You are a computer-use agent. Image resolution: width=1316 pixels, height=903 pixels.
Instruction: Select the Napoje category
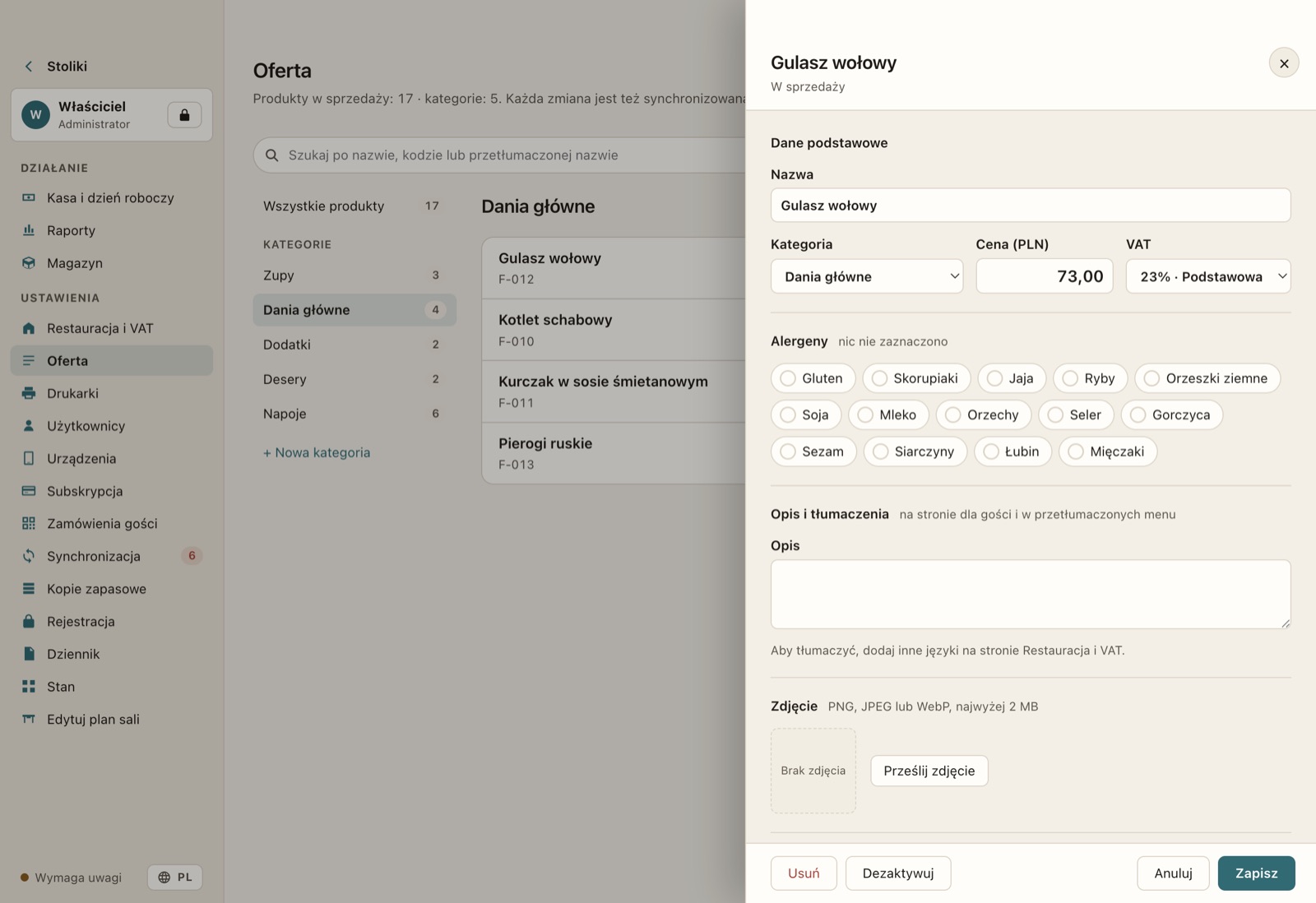pyautogui.click(x=354, y=414)
